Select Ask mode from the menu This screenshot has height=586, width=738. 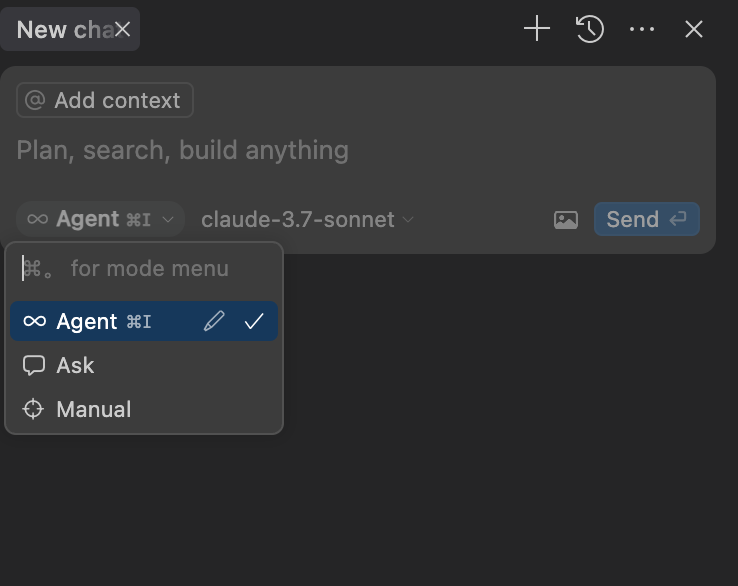(76, 365)
